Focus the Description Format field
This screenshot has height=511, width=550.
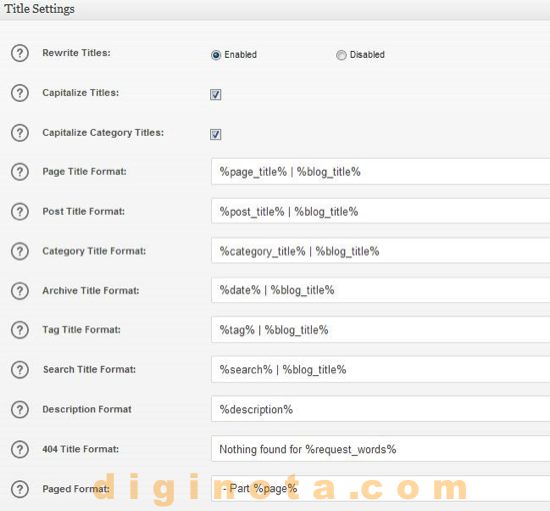tap(381, 409)
